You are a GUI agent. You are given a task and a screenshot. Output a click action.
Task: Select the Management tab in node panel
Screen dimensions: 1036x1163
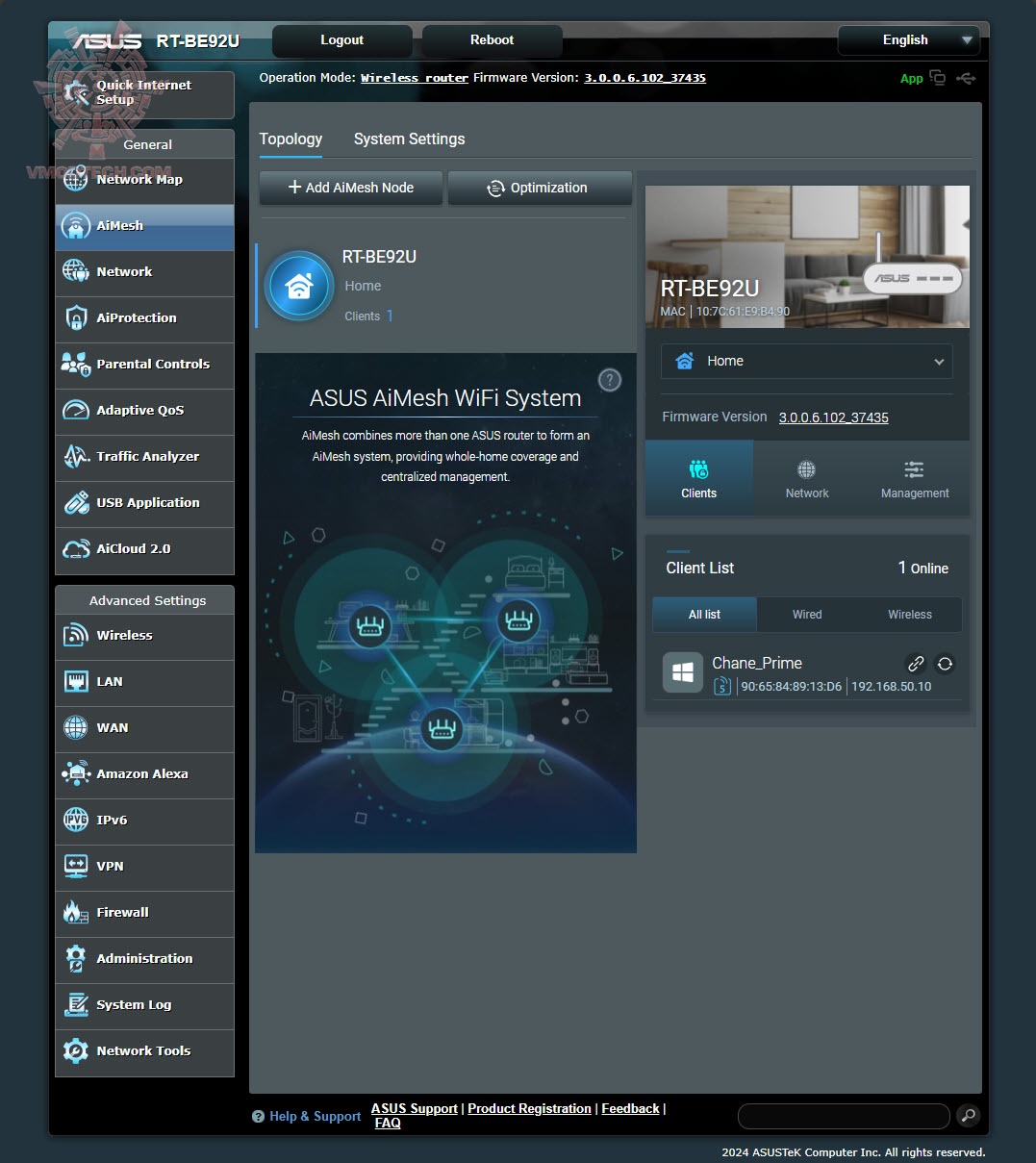pyautogui.click(x=915, y=479)
